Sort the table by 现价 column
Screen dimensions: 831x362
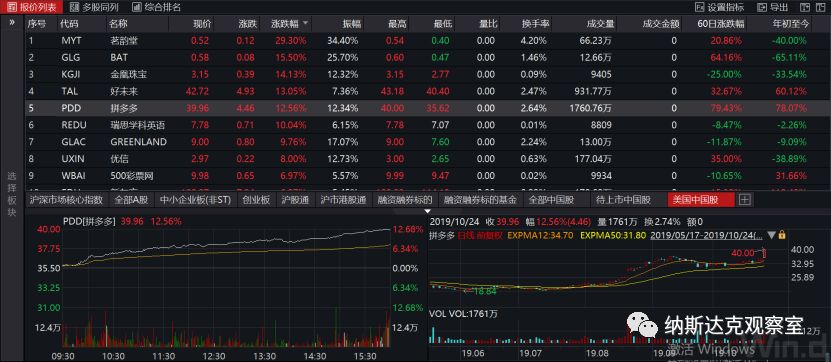(202, 24)
